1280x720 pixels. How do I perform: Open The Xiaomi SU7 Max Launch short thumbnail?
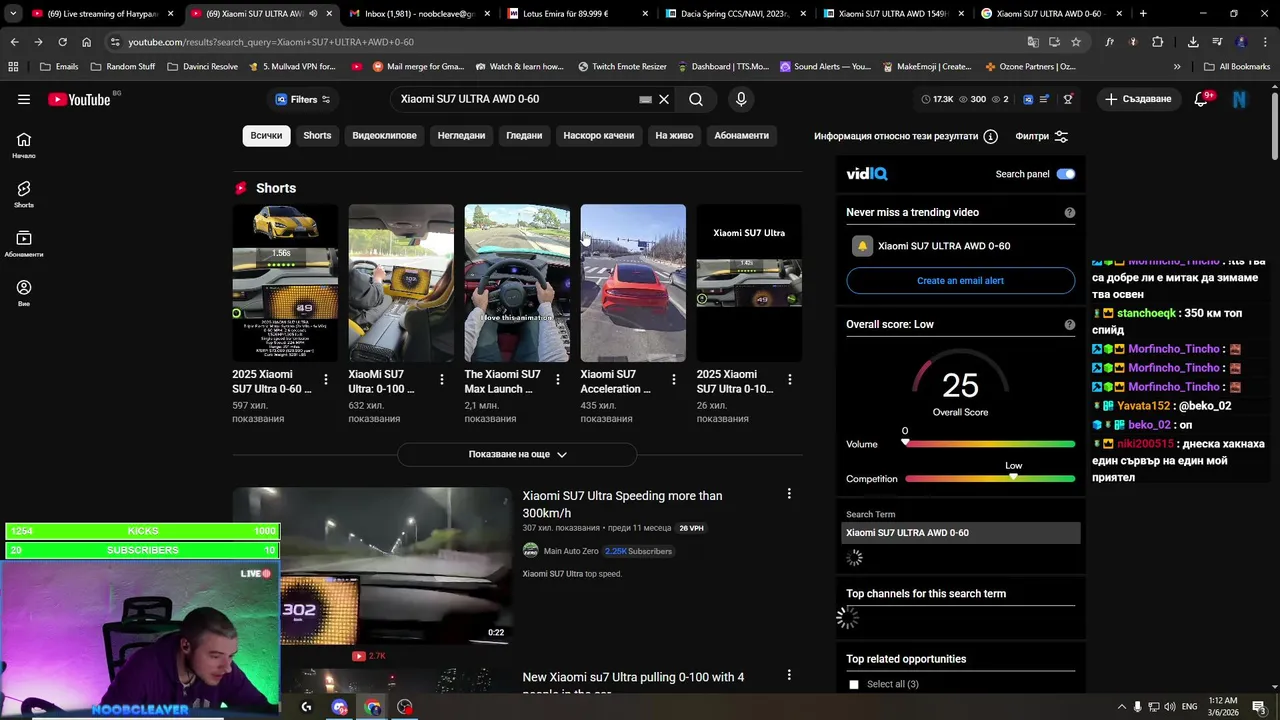point(517,283)
